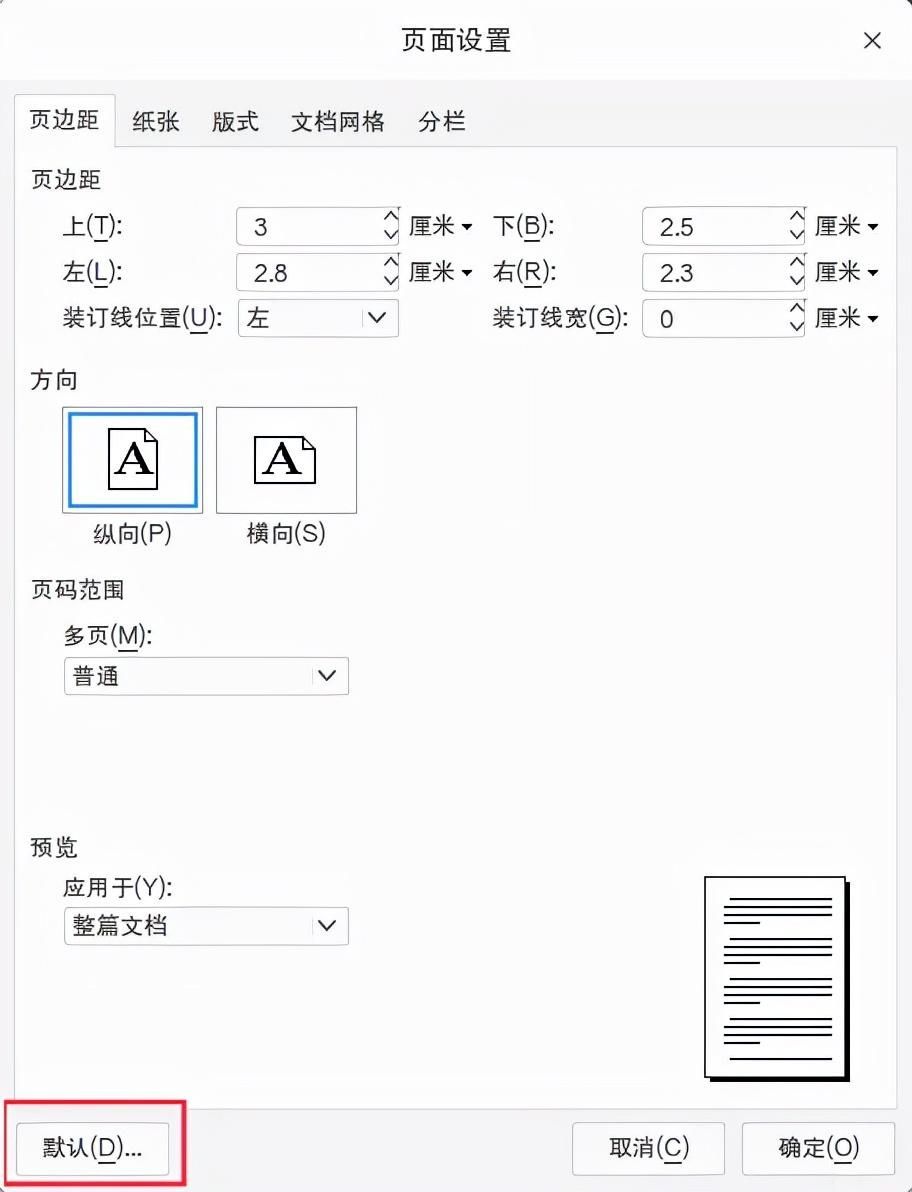912x1192 pixels.
Task: Switch to the 文档网格 tab
Action: [x=338, y=122]
